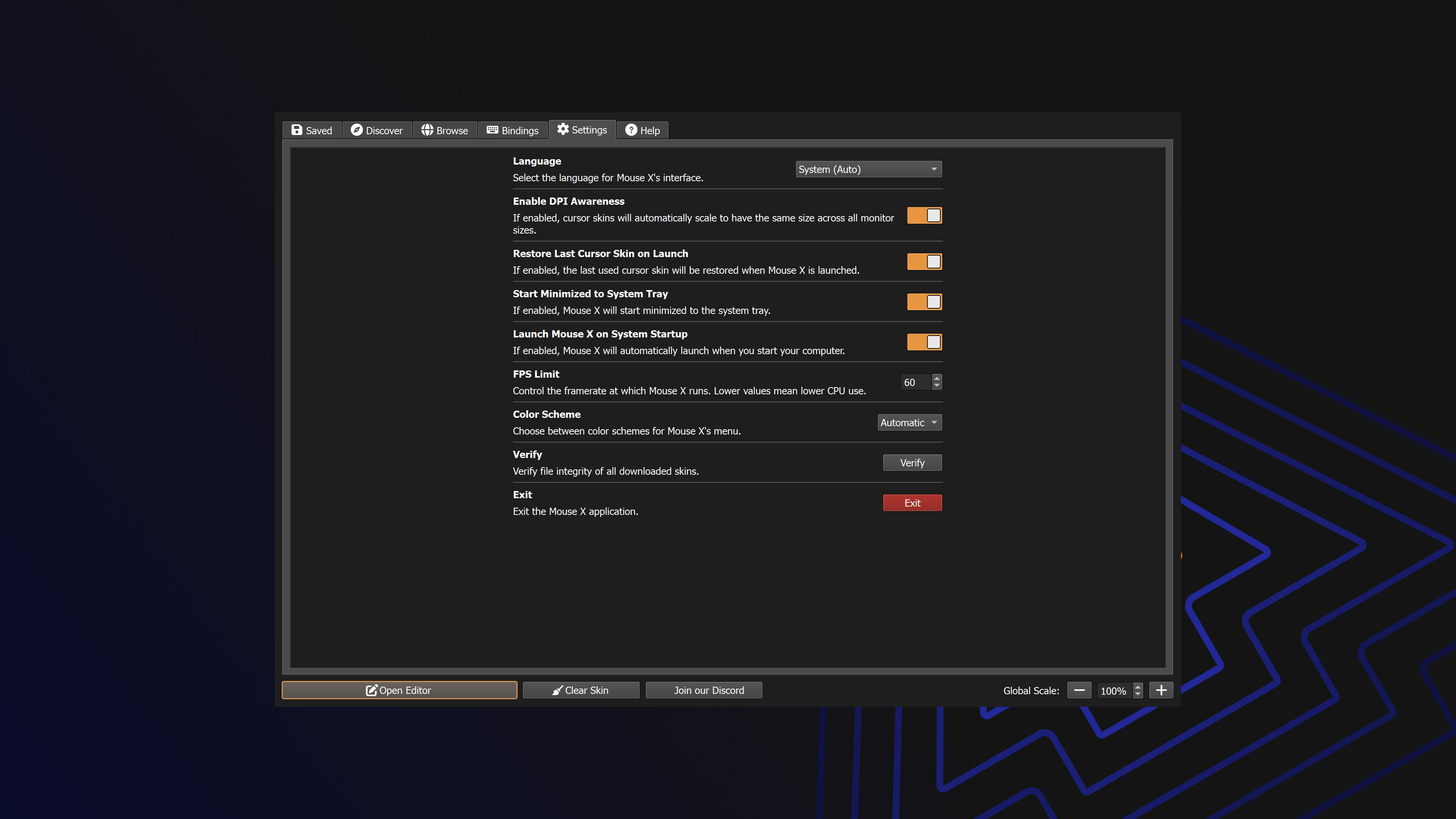Click the Open Editor button
Screen dimensions: 1456x819
pos(399,690)
